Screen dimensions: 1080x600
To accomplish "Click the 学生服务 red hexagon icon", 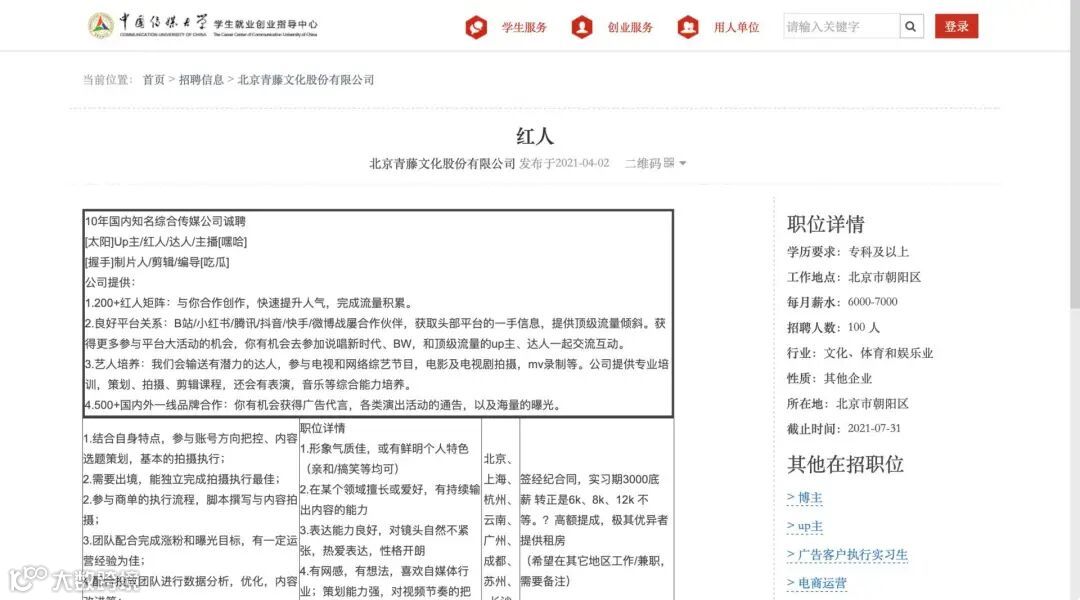I will coord(476,27).
